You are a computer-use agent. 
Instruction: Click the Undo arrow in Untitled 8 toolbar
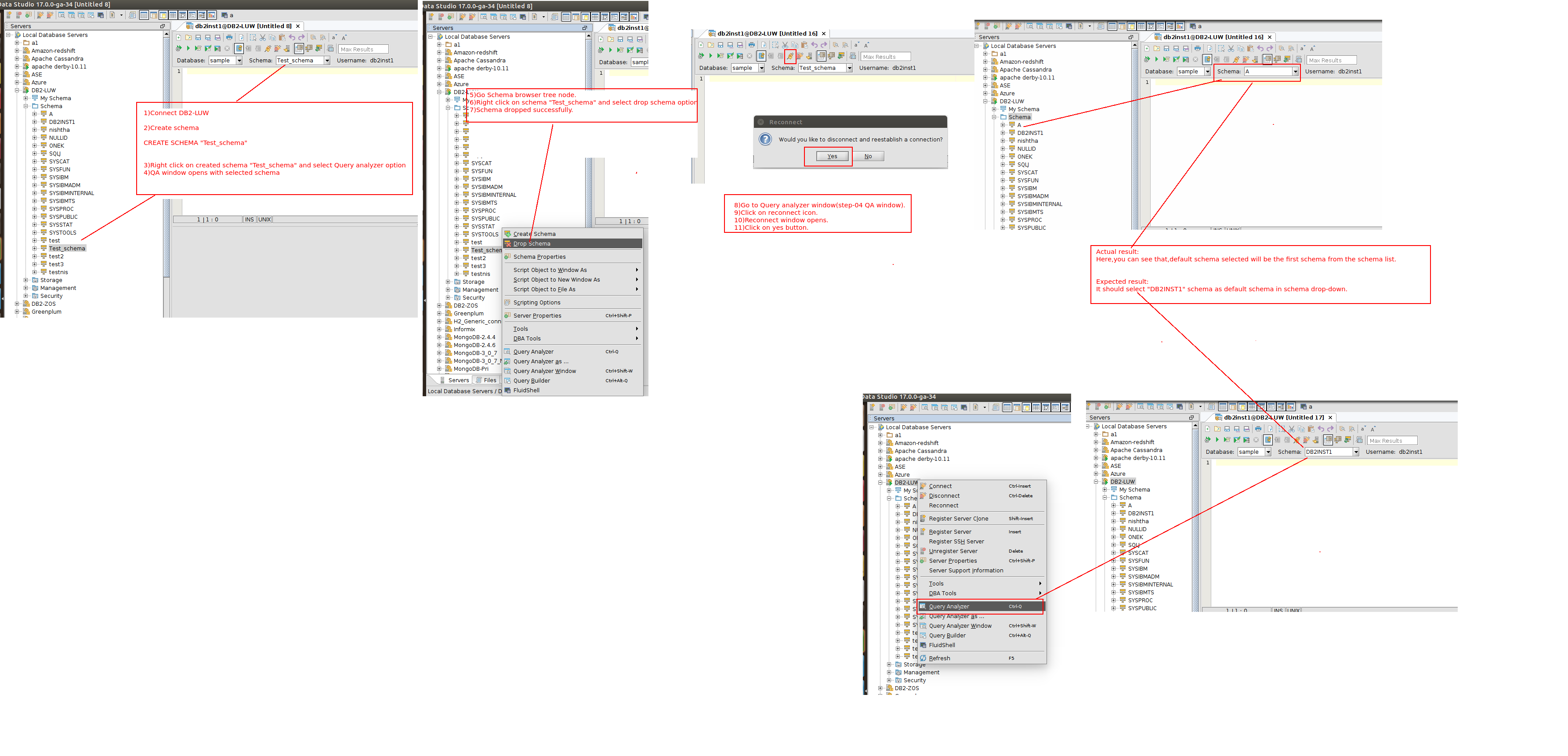tap(292, 38)
